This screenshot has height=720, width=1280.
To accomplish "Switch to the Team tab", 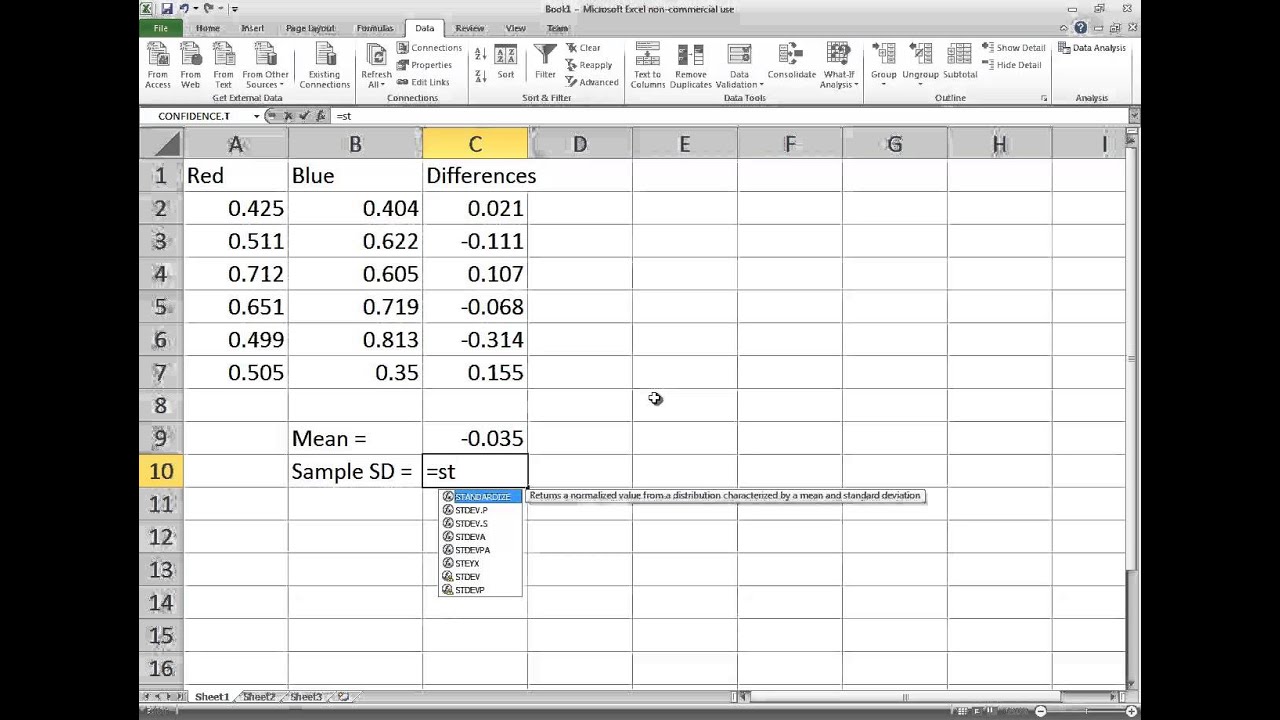I will [557, 28].
